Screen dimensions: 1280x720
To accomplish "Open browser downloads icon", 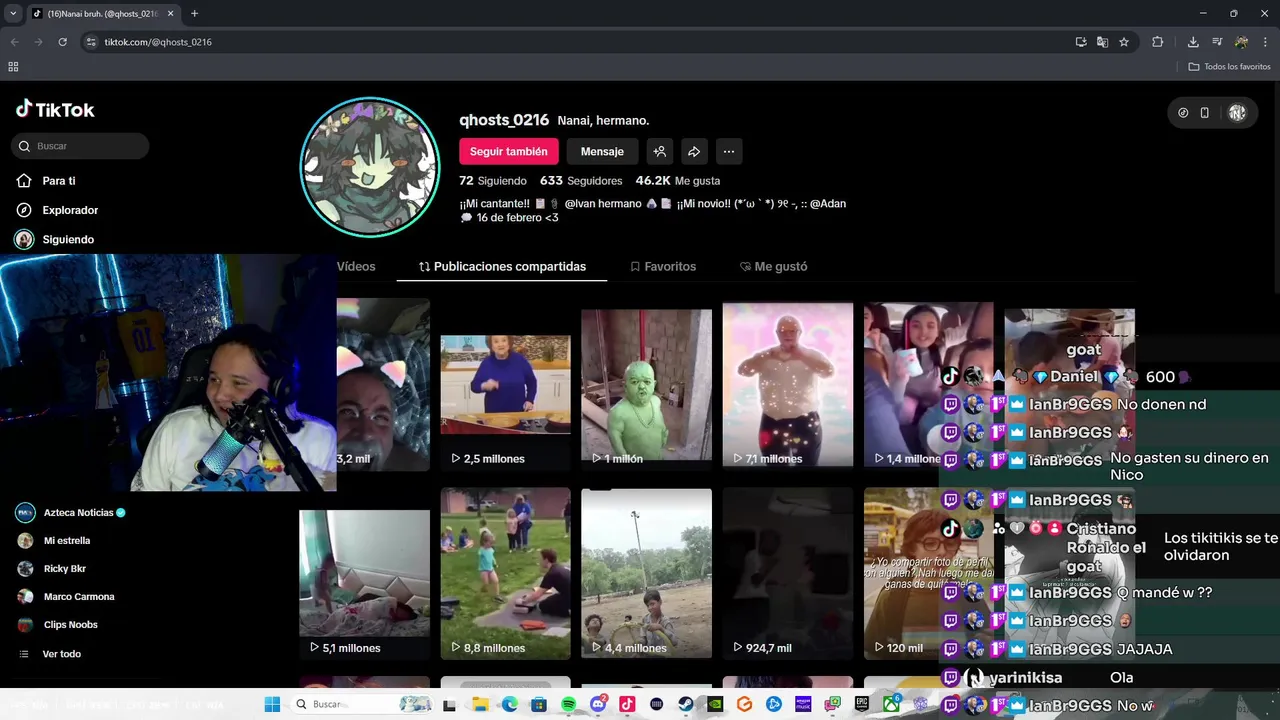I will click(x=1193, y=42).
